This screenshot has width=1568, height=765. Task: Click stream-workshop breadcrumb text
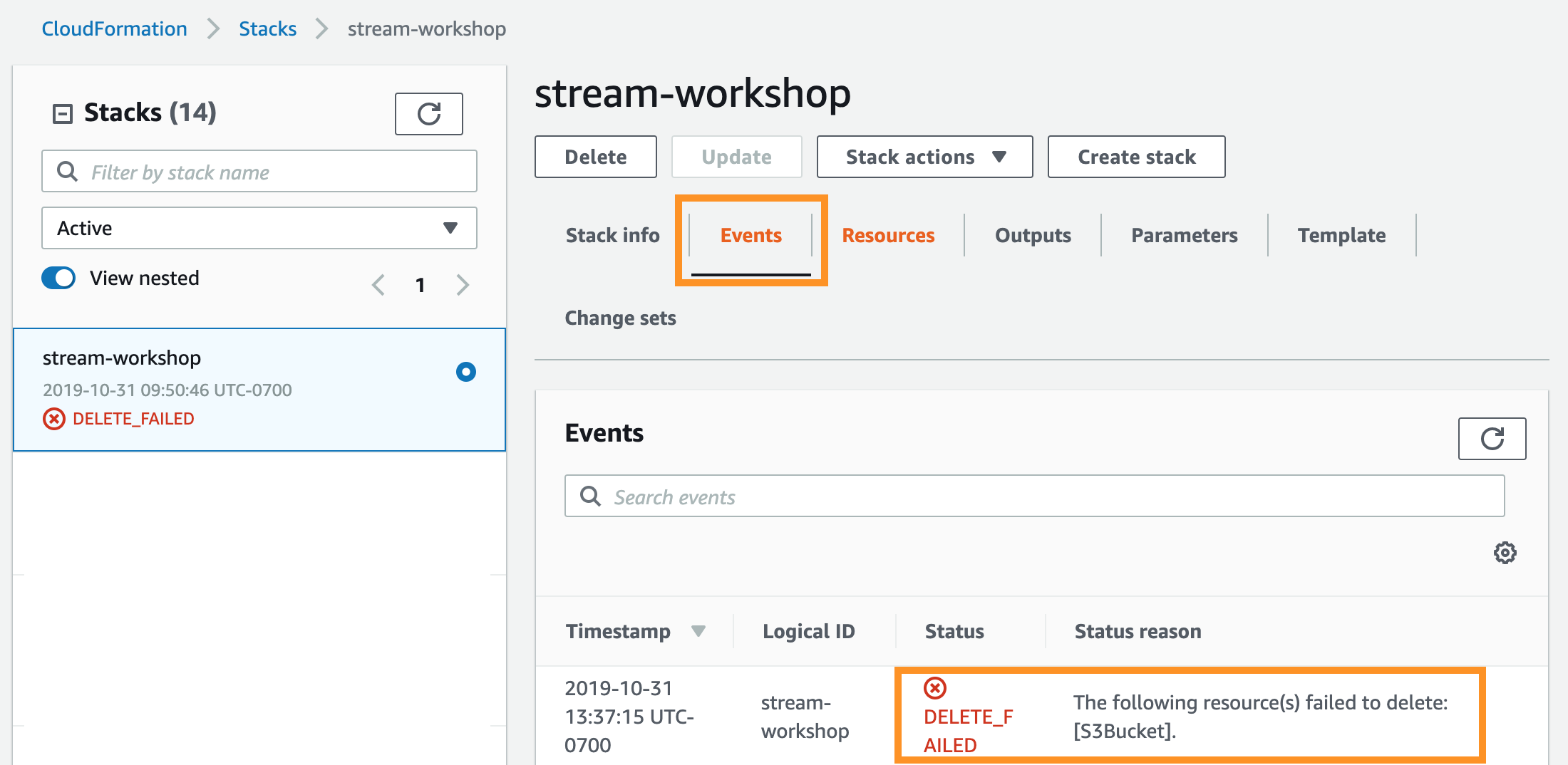pyautogui.click(x=427, y=28)
